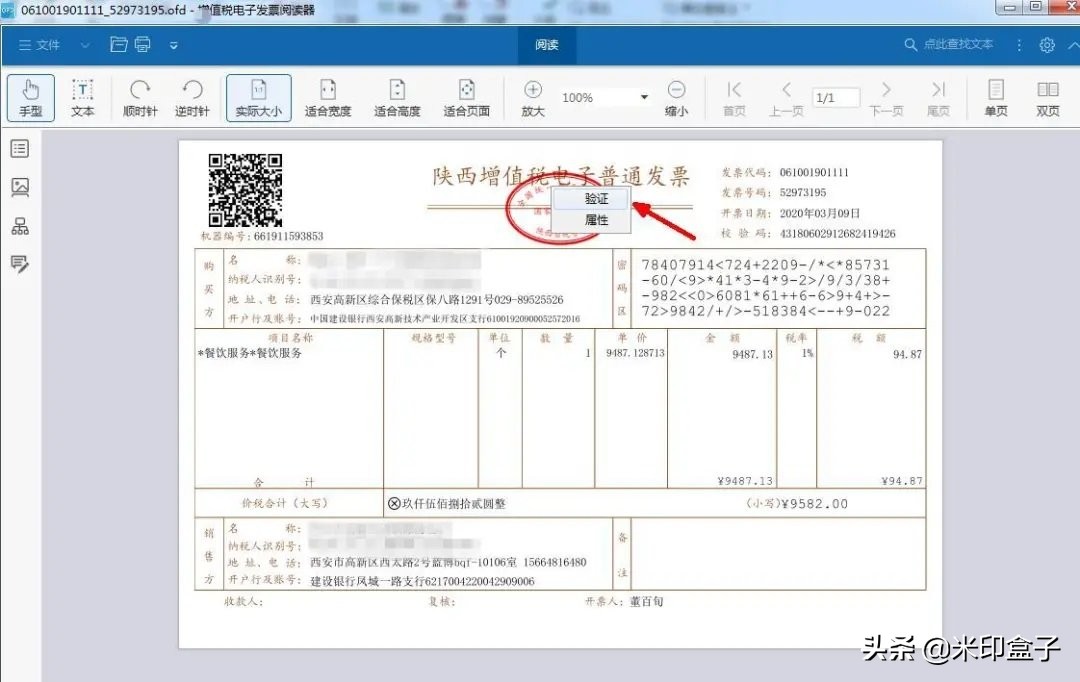This screenshot has height=682, width=1080.
Task: Switch to two-page view (双页)
Action: click(x=1047, y=97)
